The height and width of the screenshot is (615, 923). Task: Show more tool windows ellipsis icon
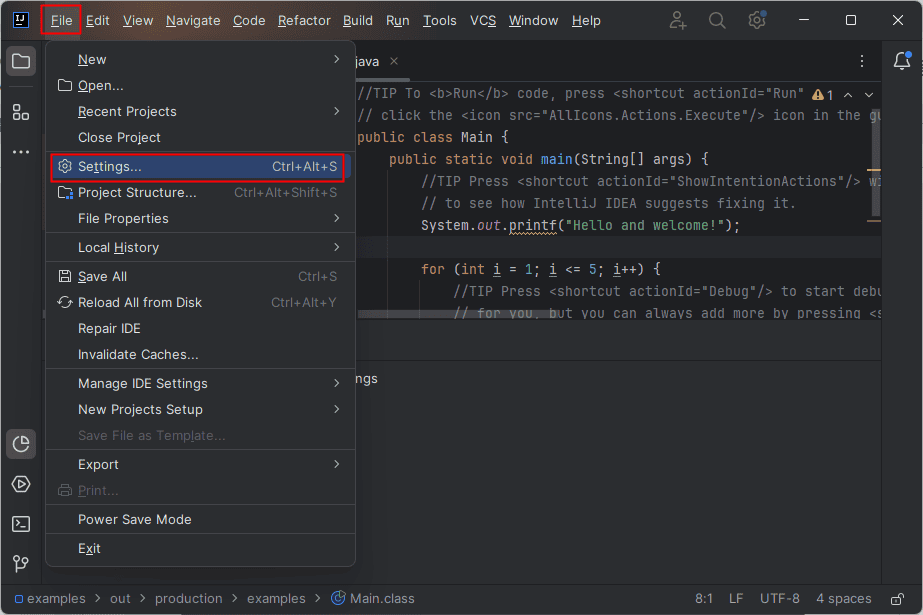(x=21, y=152)
